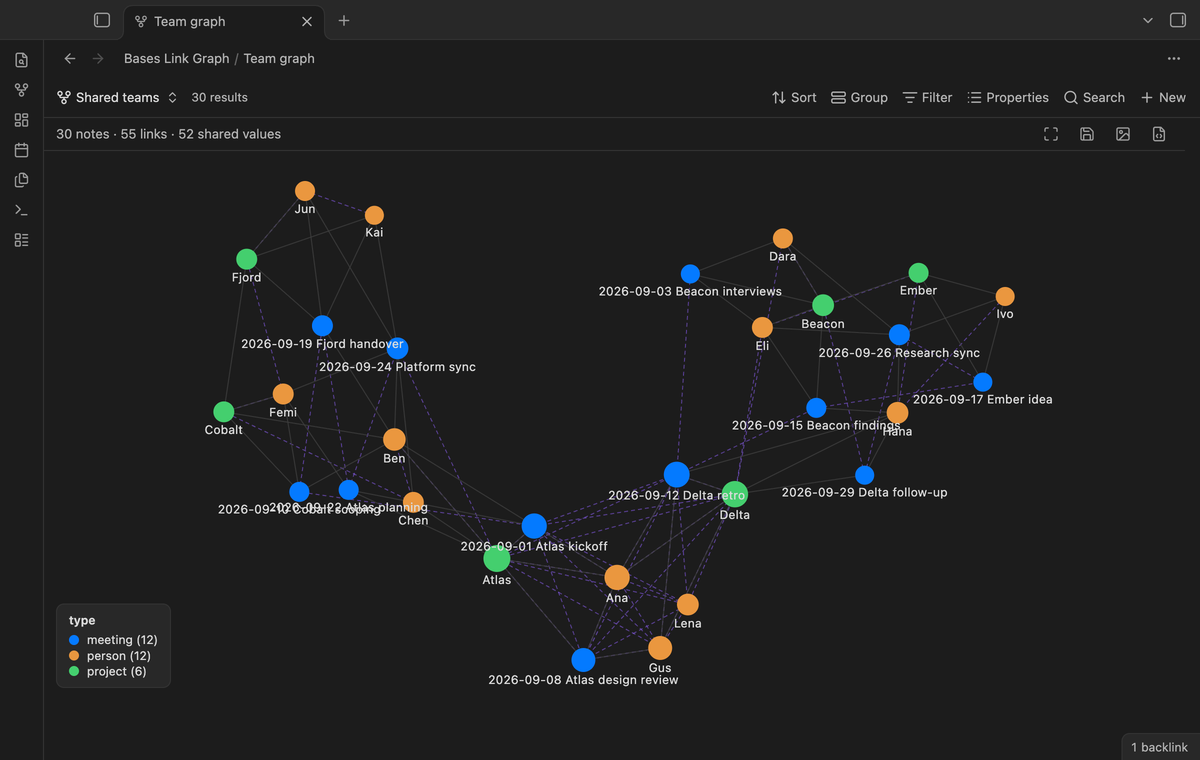
Task: Select the Fjord handover meeting node
Action: (322, 326)
